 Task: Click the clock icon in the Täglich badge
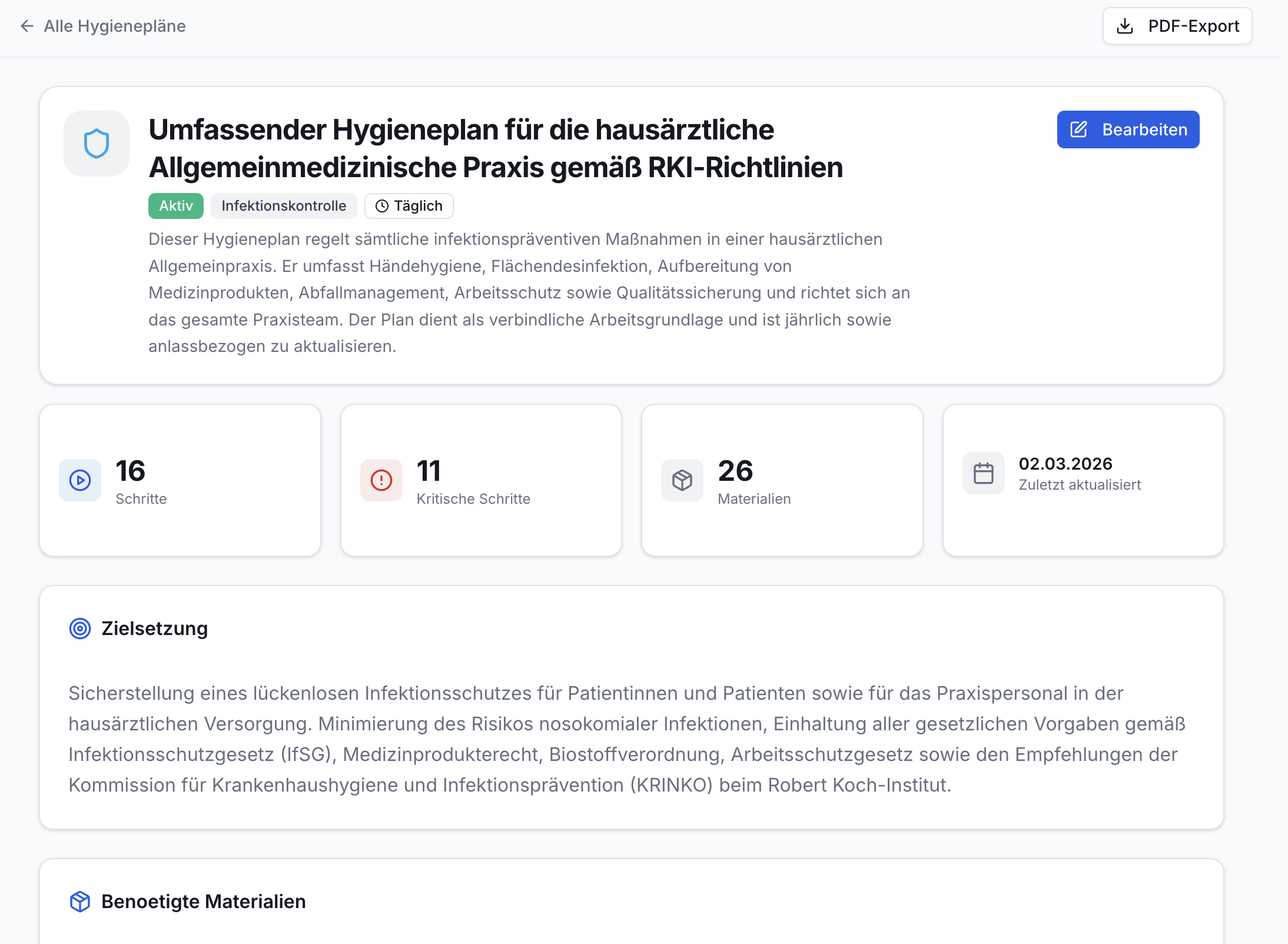382,206
